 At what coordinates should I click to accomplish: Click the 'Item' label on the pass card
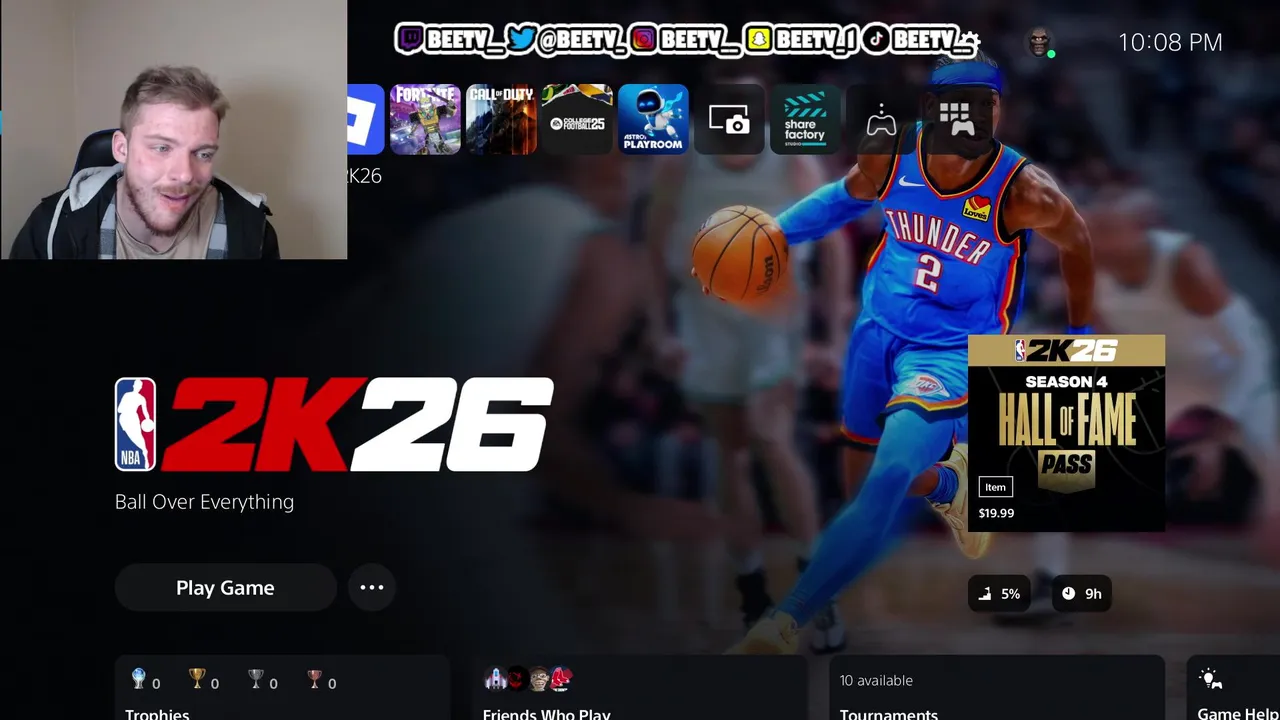pos(995,487)
